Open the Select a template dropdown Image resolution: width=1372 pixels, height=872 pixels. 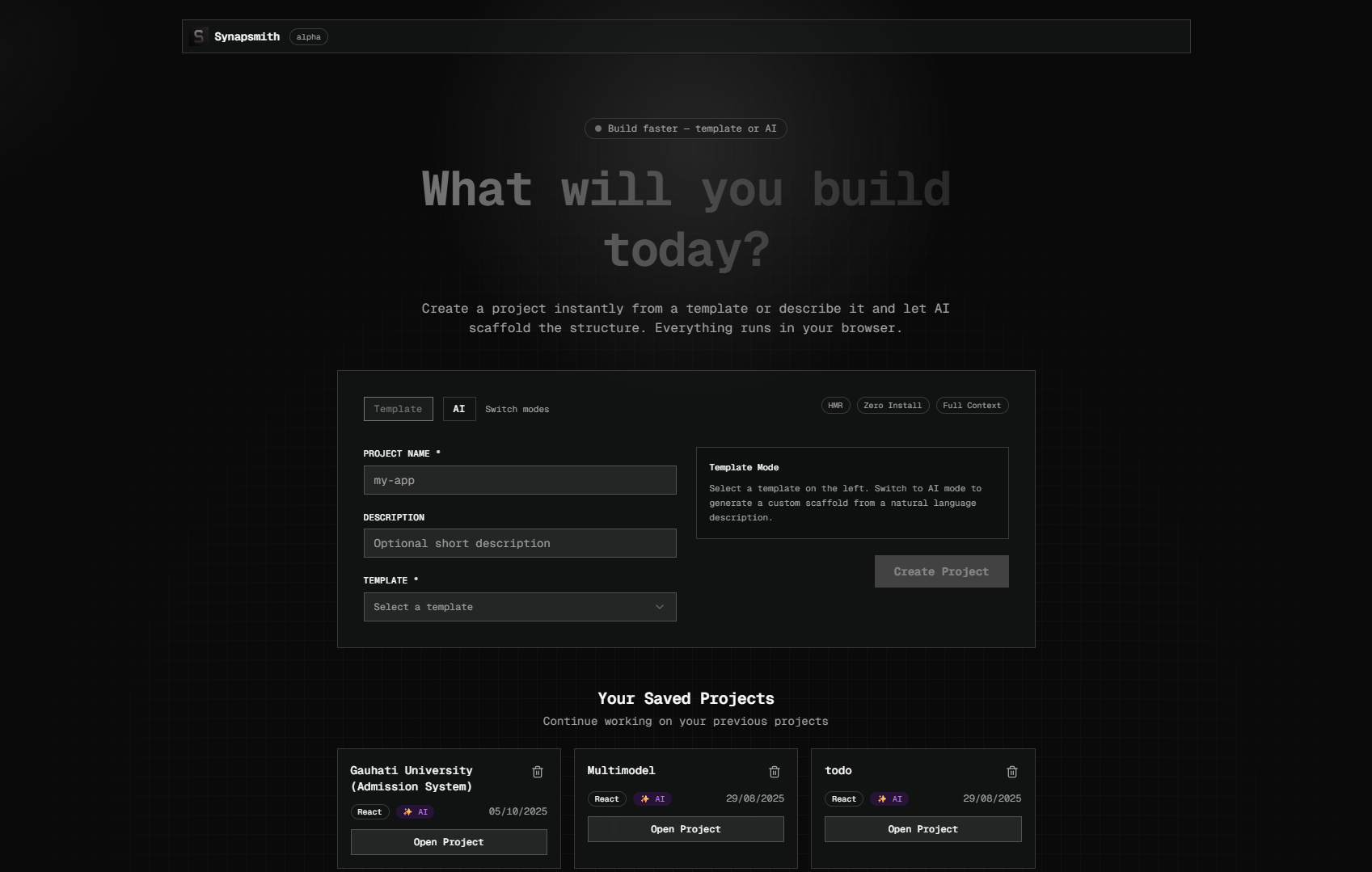tap(520, 607)
